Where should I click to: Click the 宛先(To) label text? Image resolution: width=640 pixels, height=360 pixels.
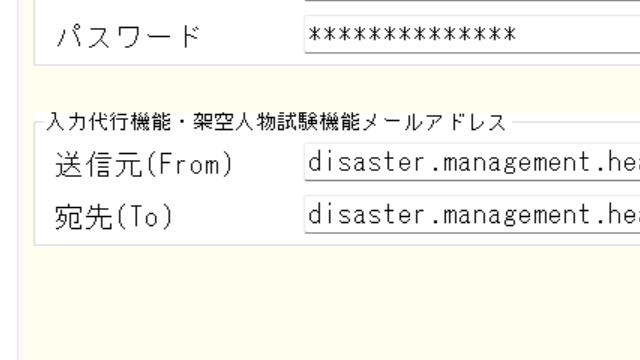tap(114, 216)
